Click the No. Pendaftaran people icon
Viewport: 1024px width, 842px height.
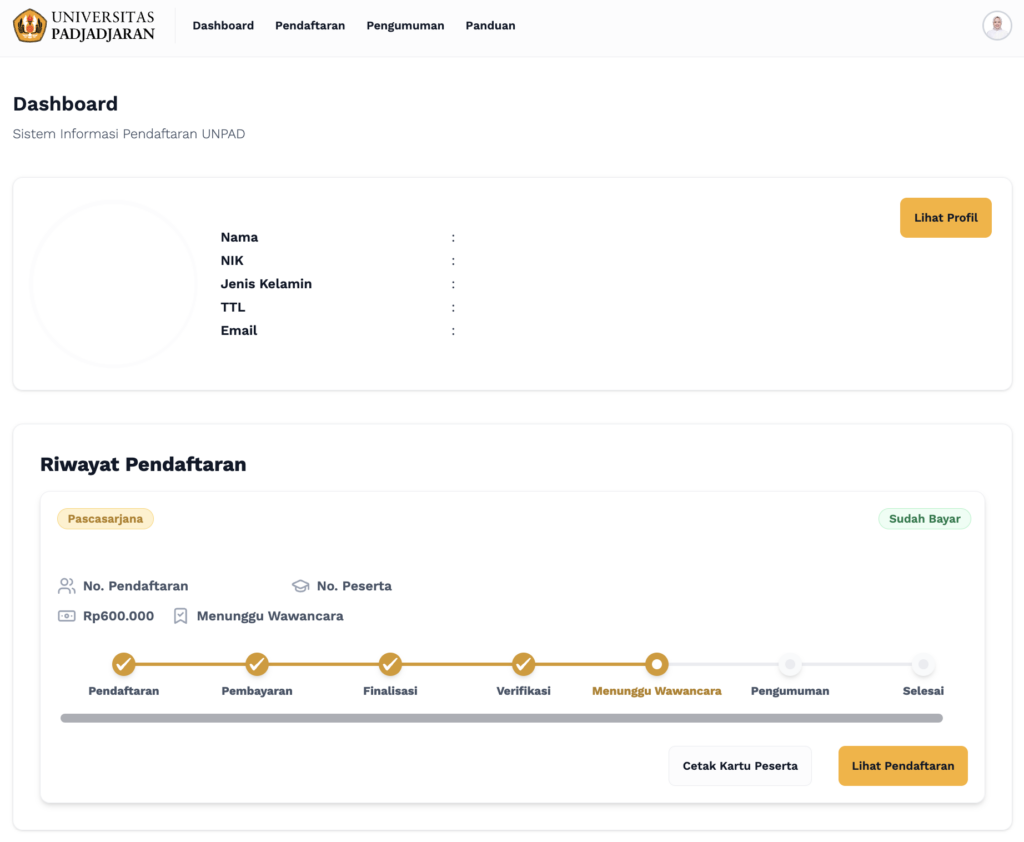tap(67, 586)
